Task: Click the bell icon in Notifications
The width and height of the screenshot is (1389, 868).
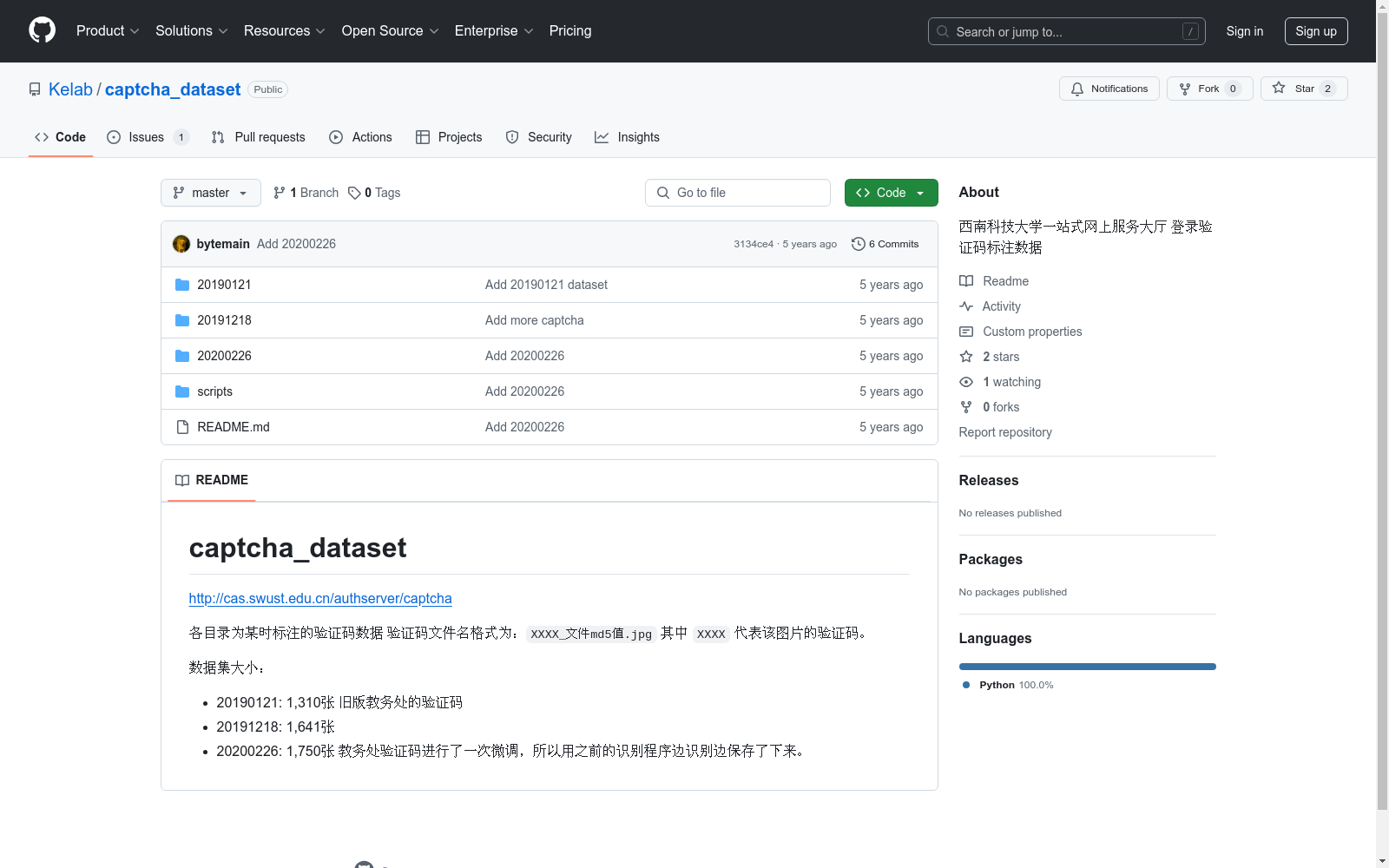Action: coord(1077,89)
